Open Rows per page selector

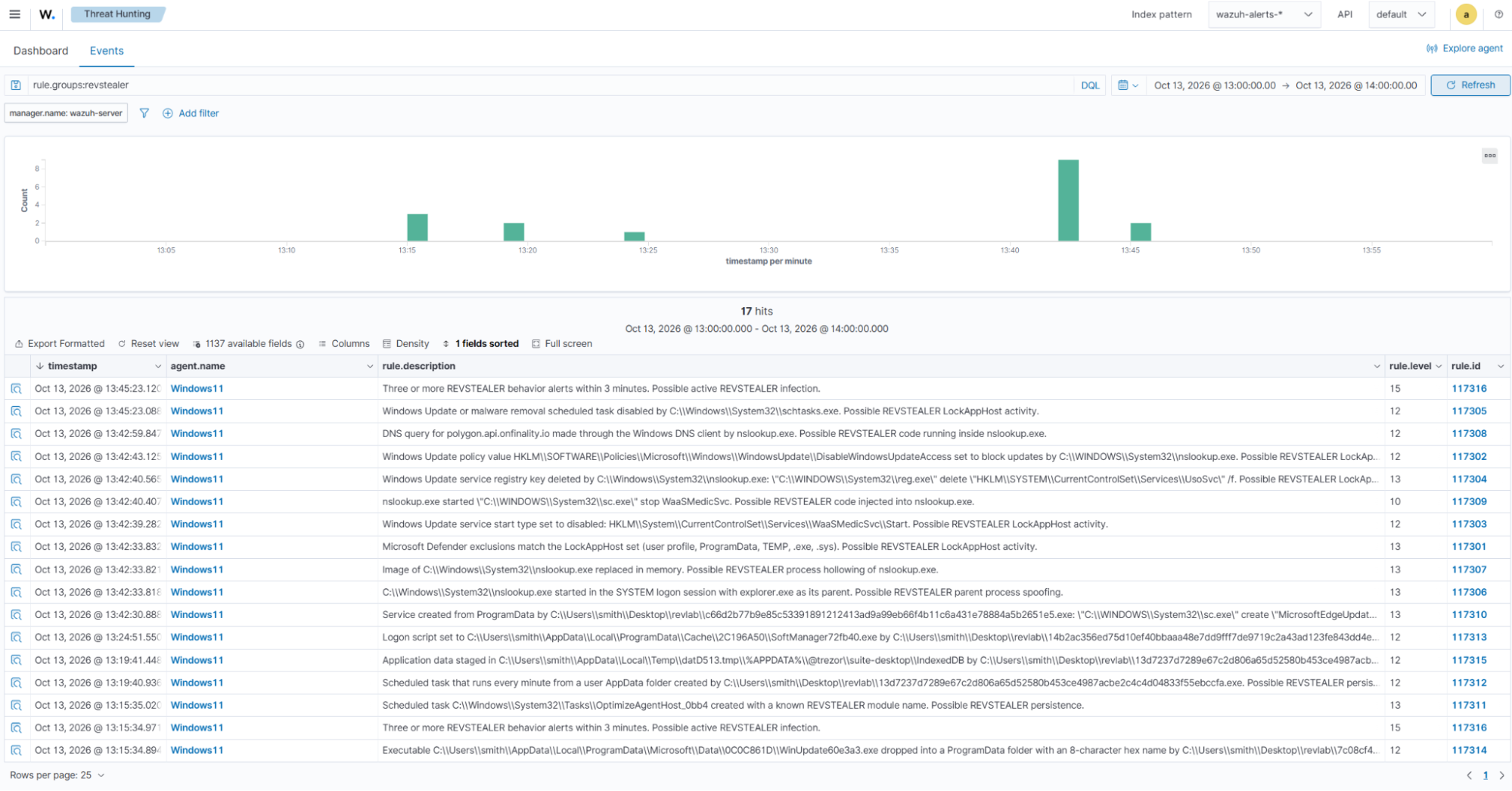click(57, 775)
